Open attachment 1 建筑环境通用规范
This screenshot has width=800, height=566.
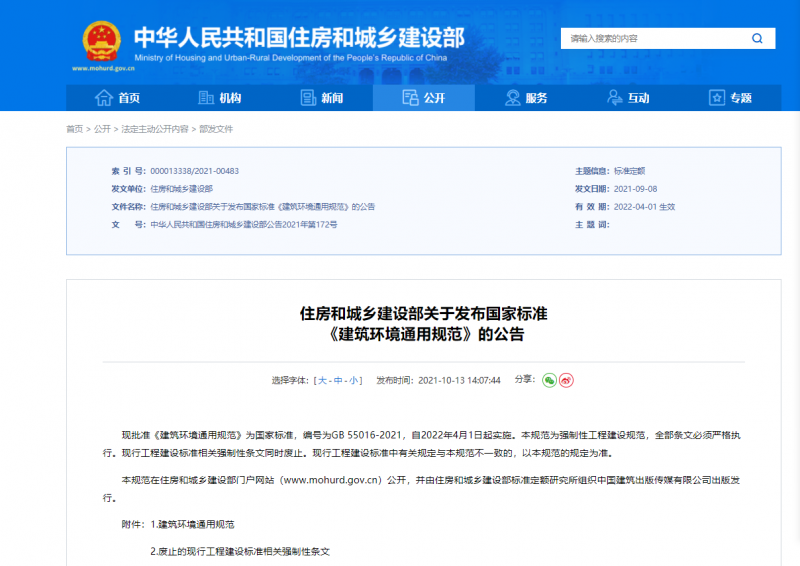click(x=197, y=524)
